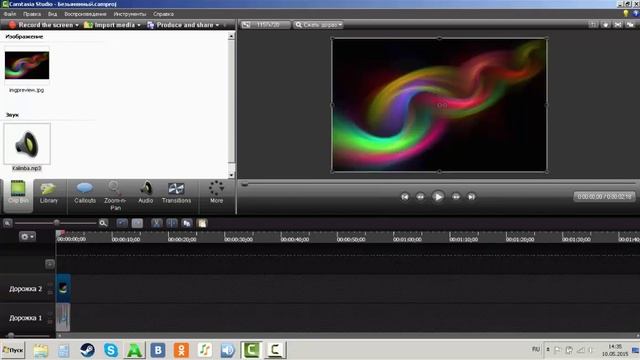Expand the Import media dropdown arrow

139,25
